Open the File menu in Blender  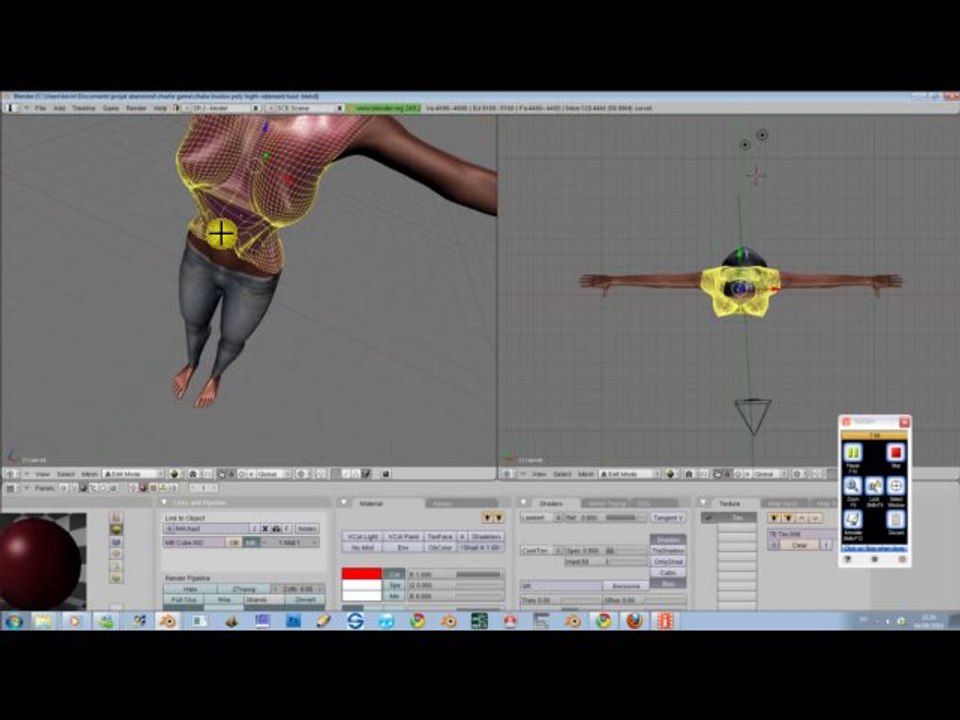(x=40, y=108)
